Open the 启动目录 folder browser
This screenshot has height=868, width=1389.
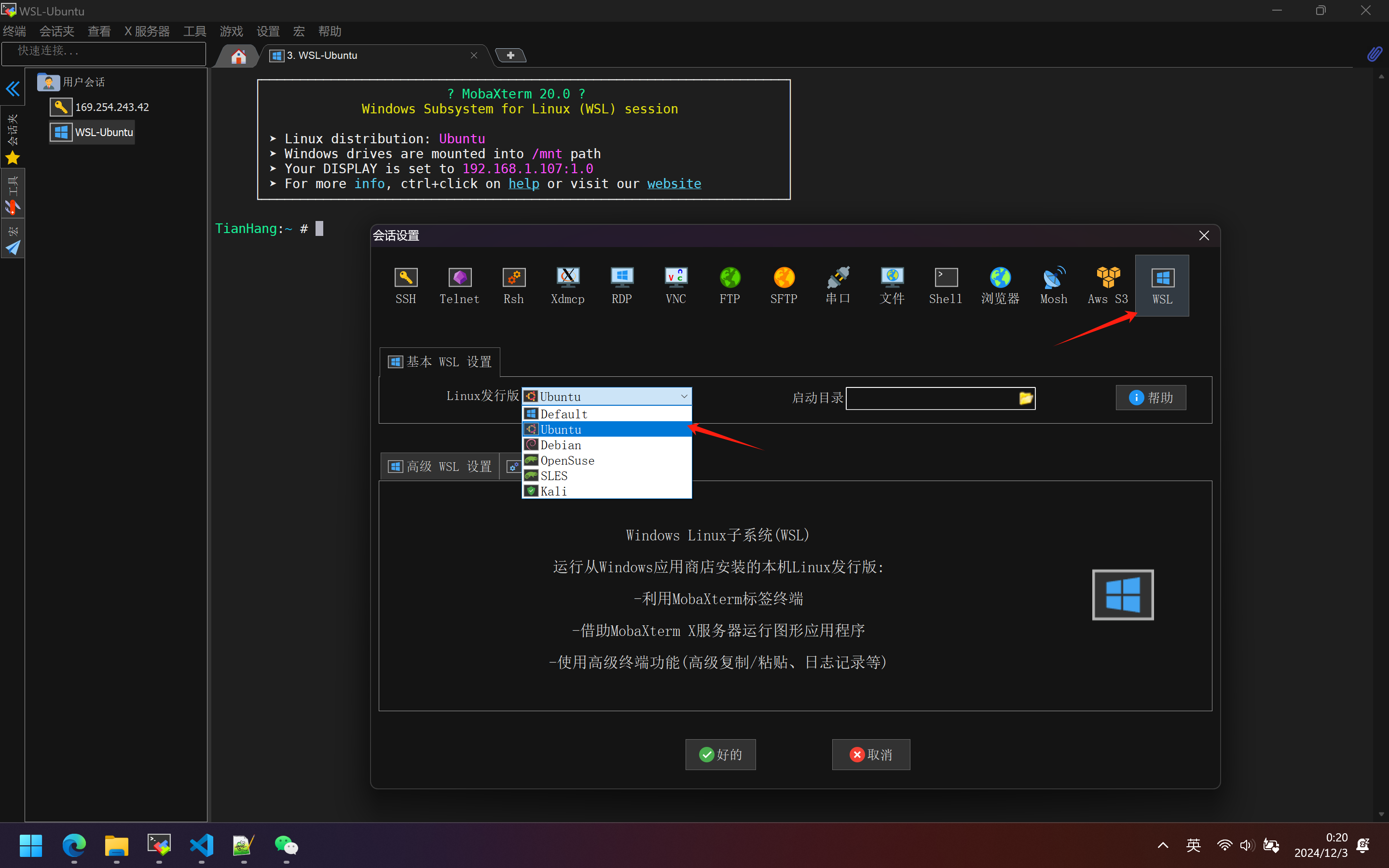point(1025,398)
